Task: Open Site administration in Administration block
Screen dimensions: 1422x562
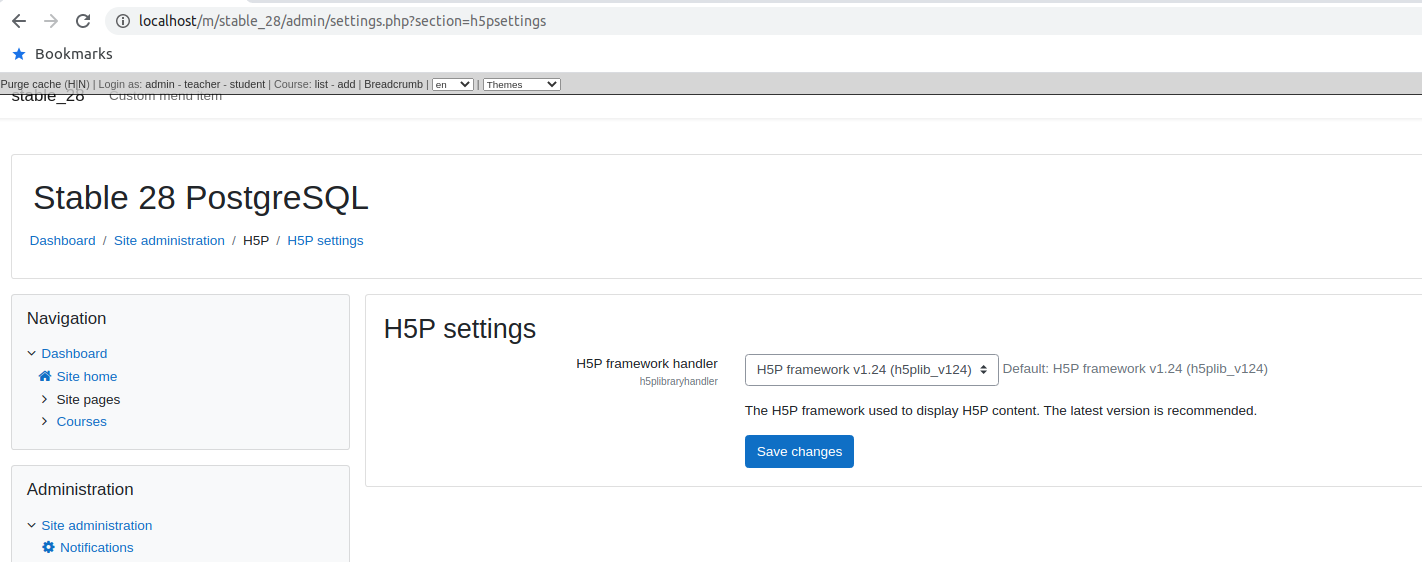Action: (97, 525)
